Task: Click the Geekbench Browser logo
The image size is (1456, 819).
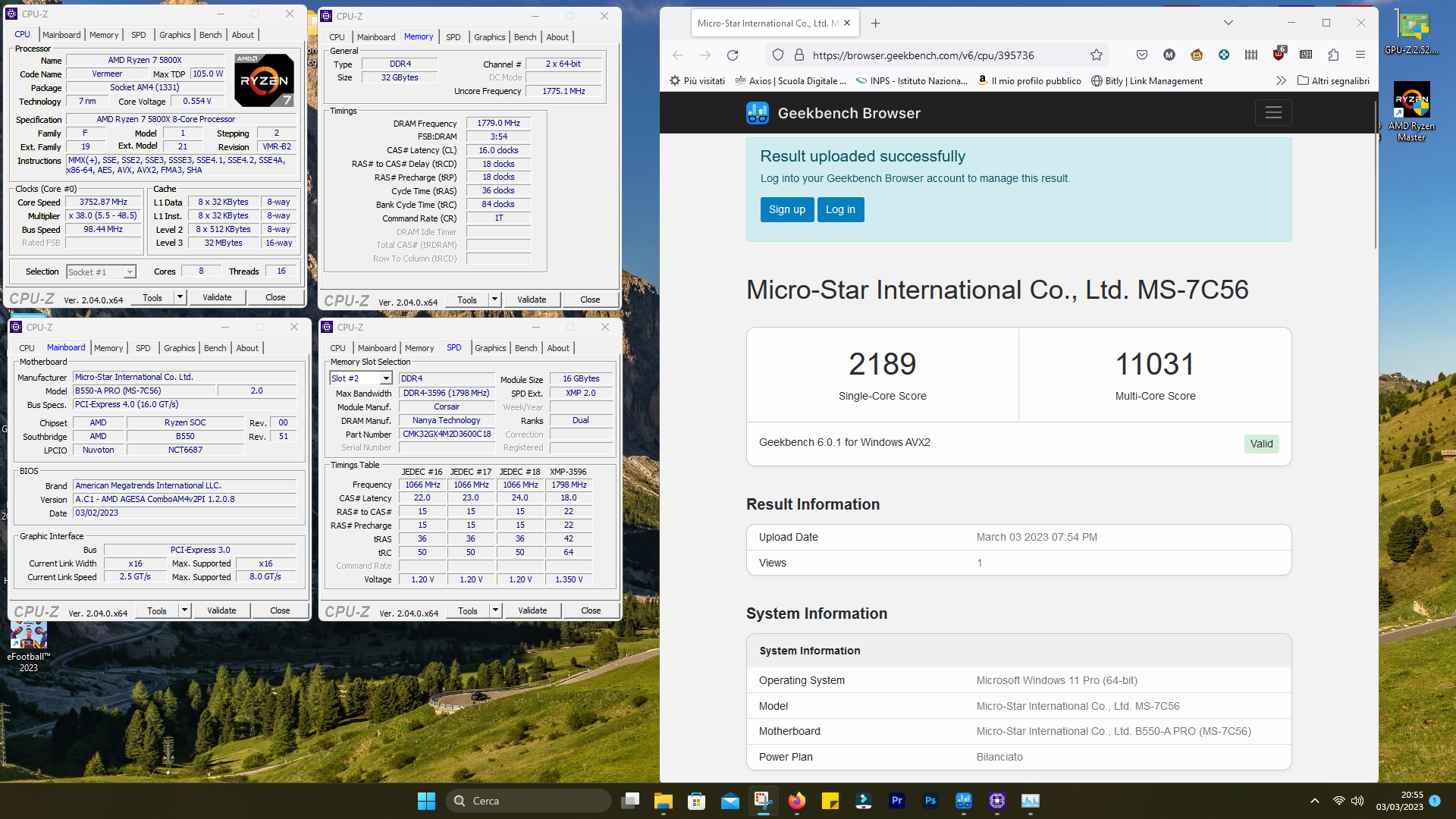Action: pos(833,113)
